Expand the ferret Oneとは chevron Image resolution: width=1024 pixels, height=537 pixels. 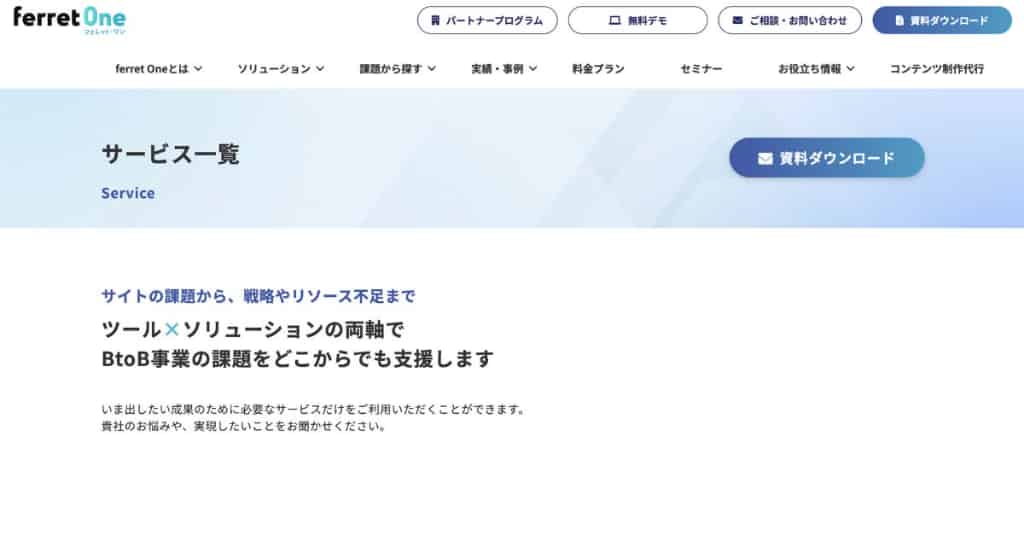click(x=198, y=69)
